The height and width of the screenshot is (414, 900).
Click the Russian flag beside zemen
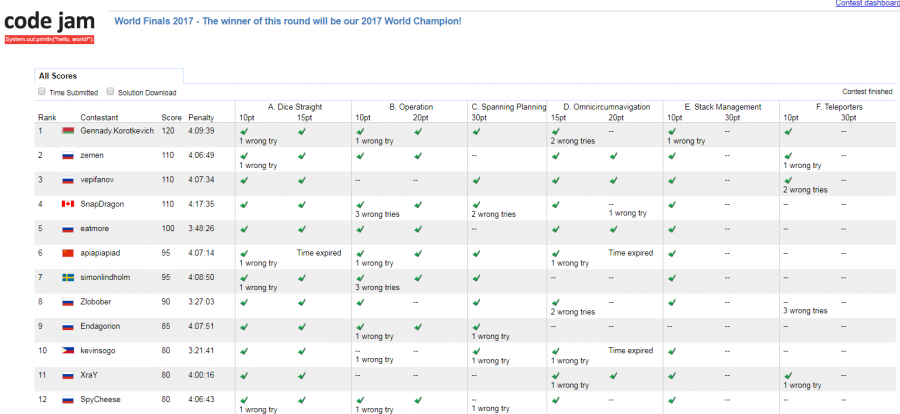pos(68,156)
